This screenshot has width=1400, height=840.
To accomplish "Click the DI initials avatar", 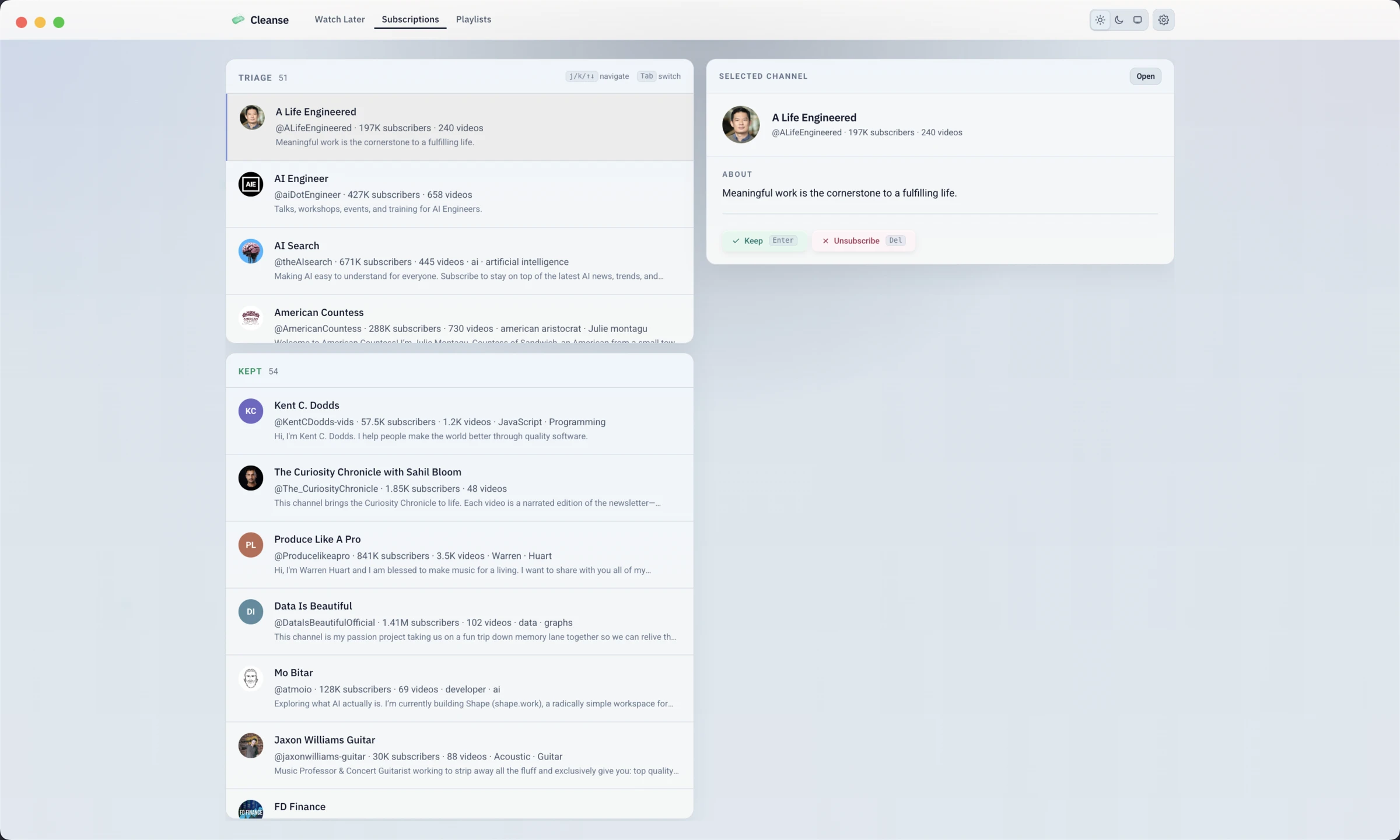I will pyautogui.click(x=251, y=612).
